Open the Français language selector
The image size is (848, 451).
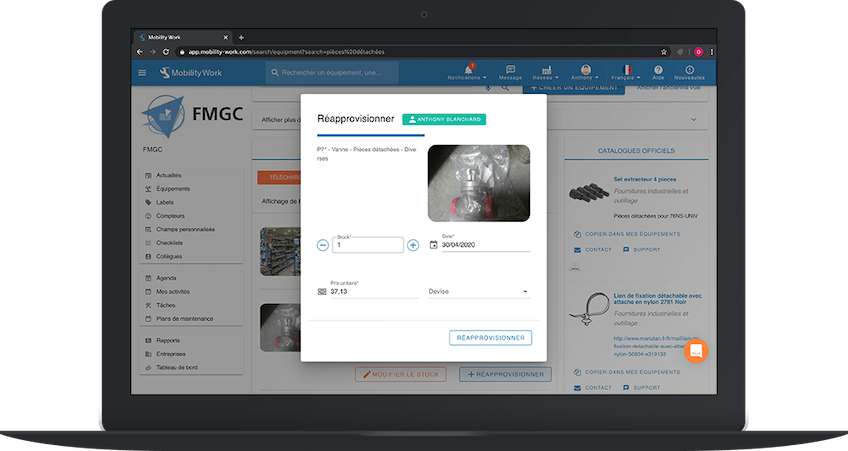pos(626,72)
